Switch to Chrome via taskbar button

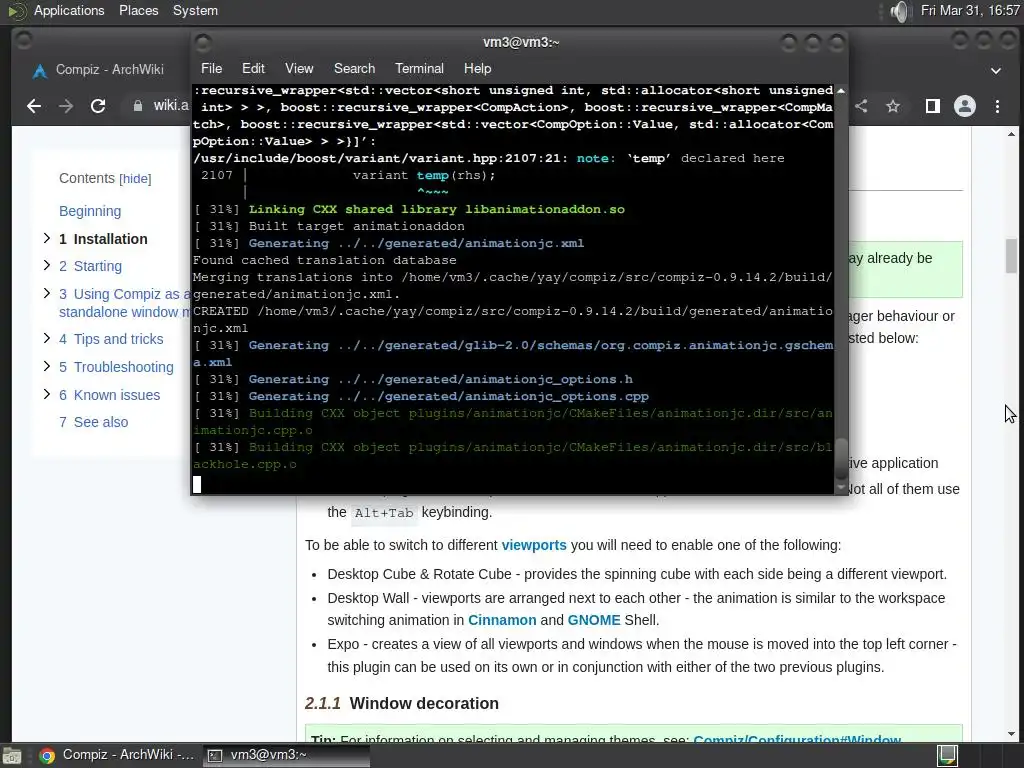pyautogui.click(x=116, y=755)
